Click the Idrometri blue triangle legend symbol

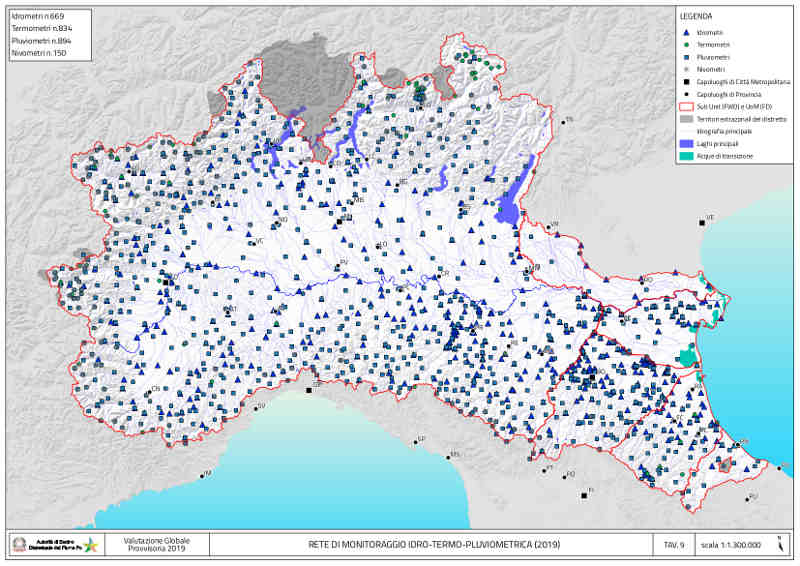[x=687, y=33]
